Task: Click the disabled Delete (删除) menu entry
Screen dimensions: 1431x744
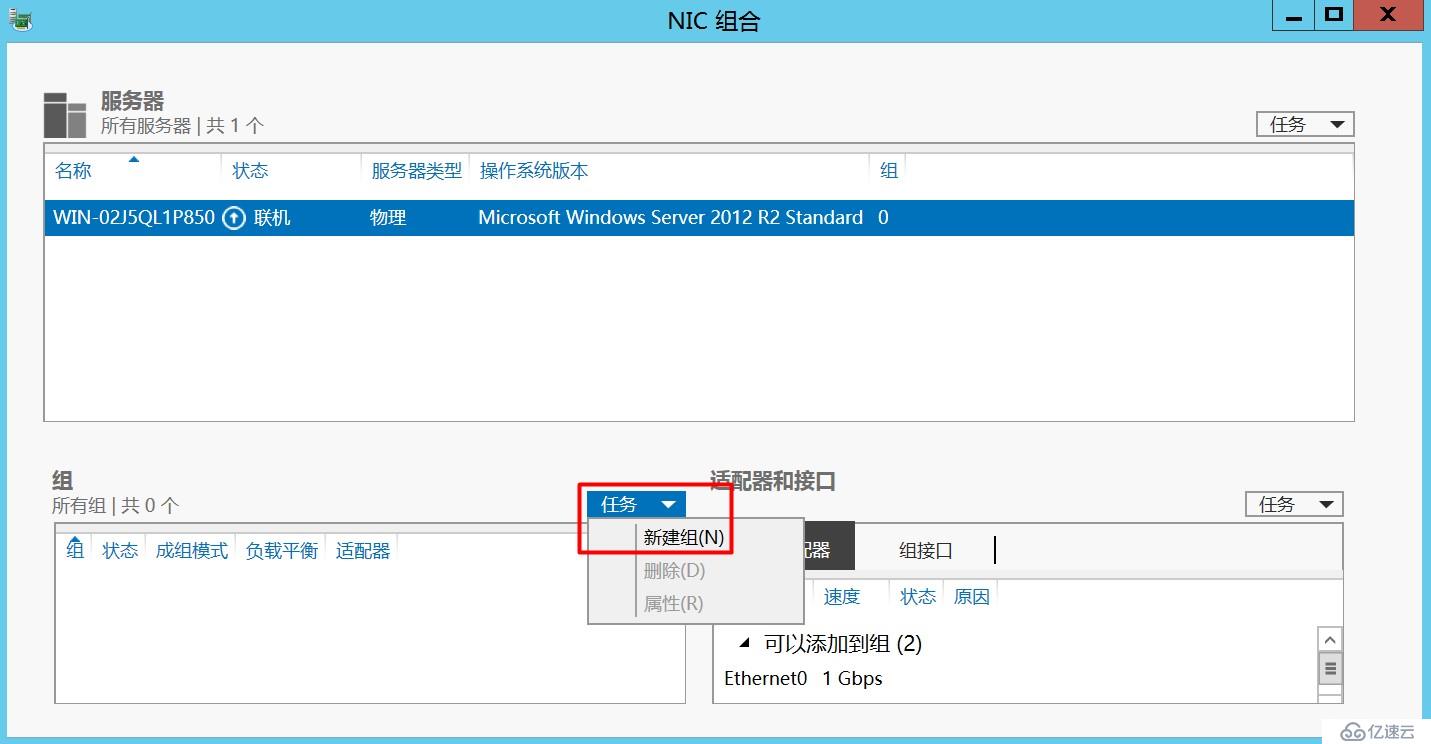Action: (675, 571)
